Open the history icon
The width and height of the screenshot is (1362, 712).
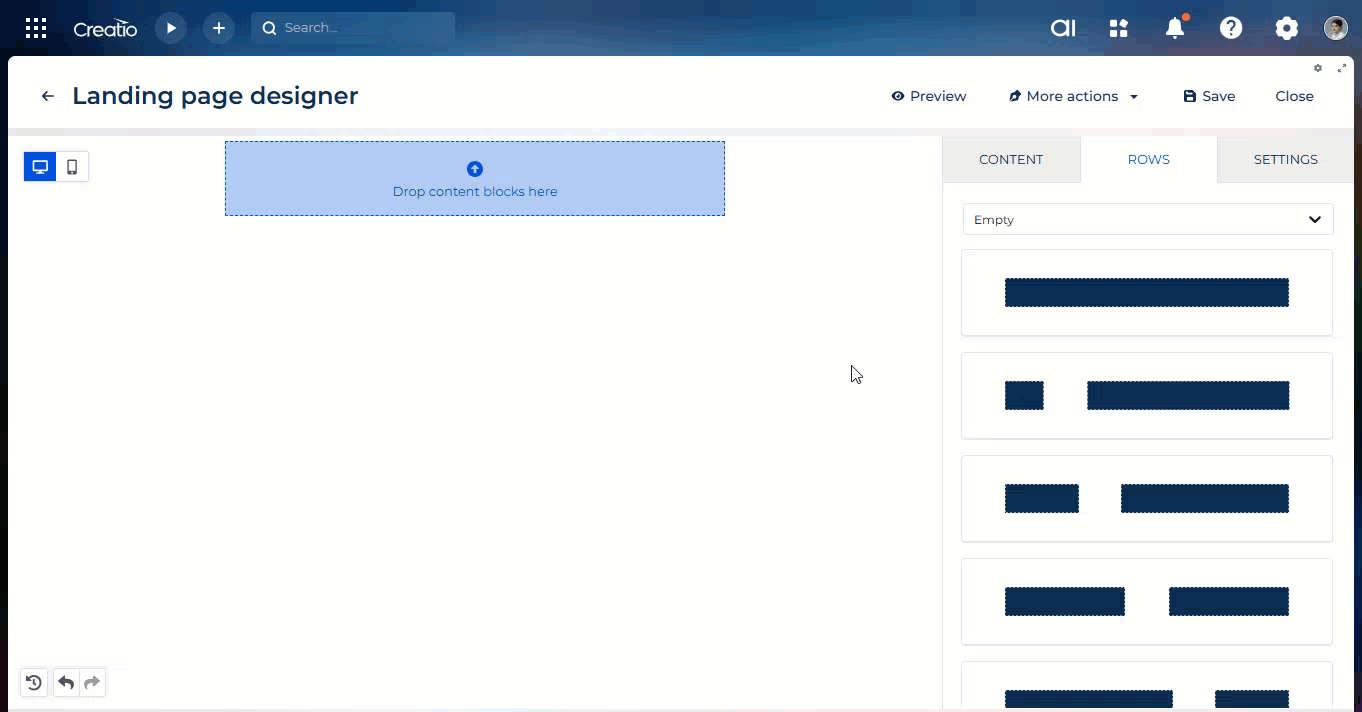pyautogui.click(x=34, y=683)
